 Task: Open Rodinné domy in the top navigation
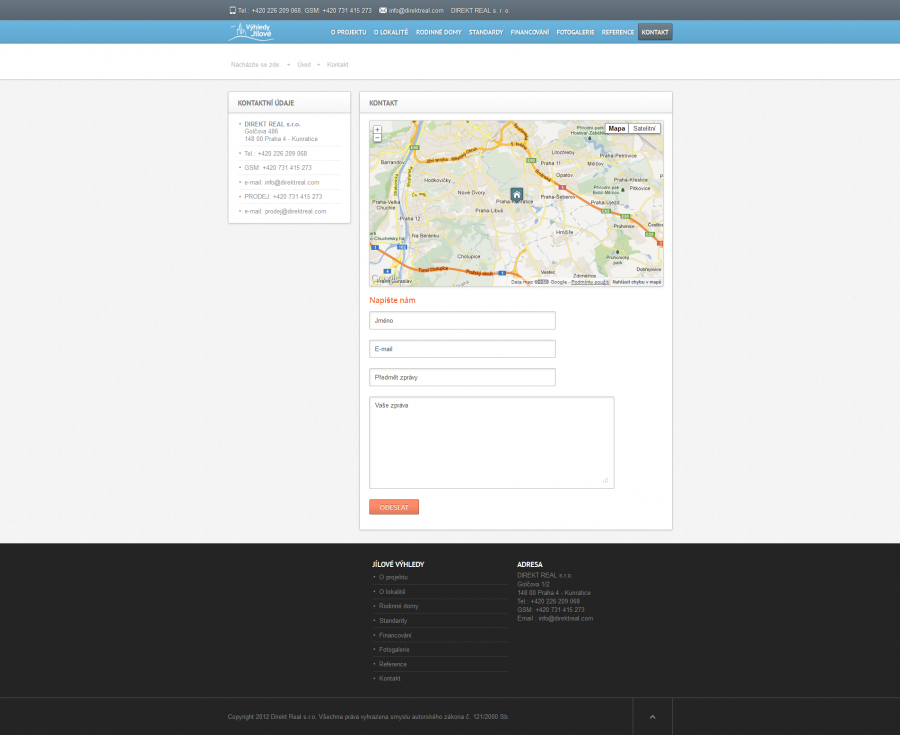[440, 32]
